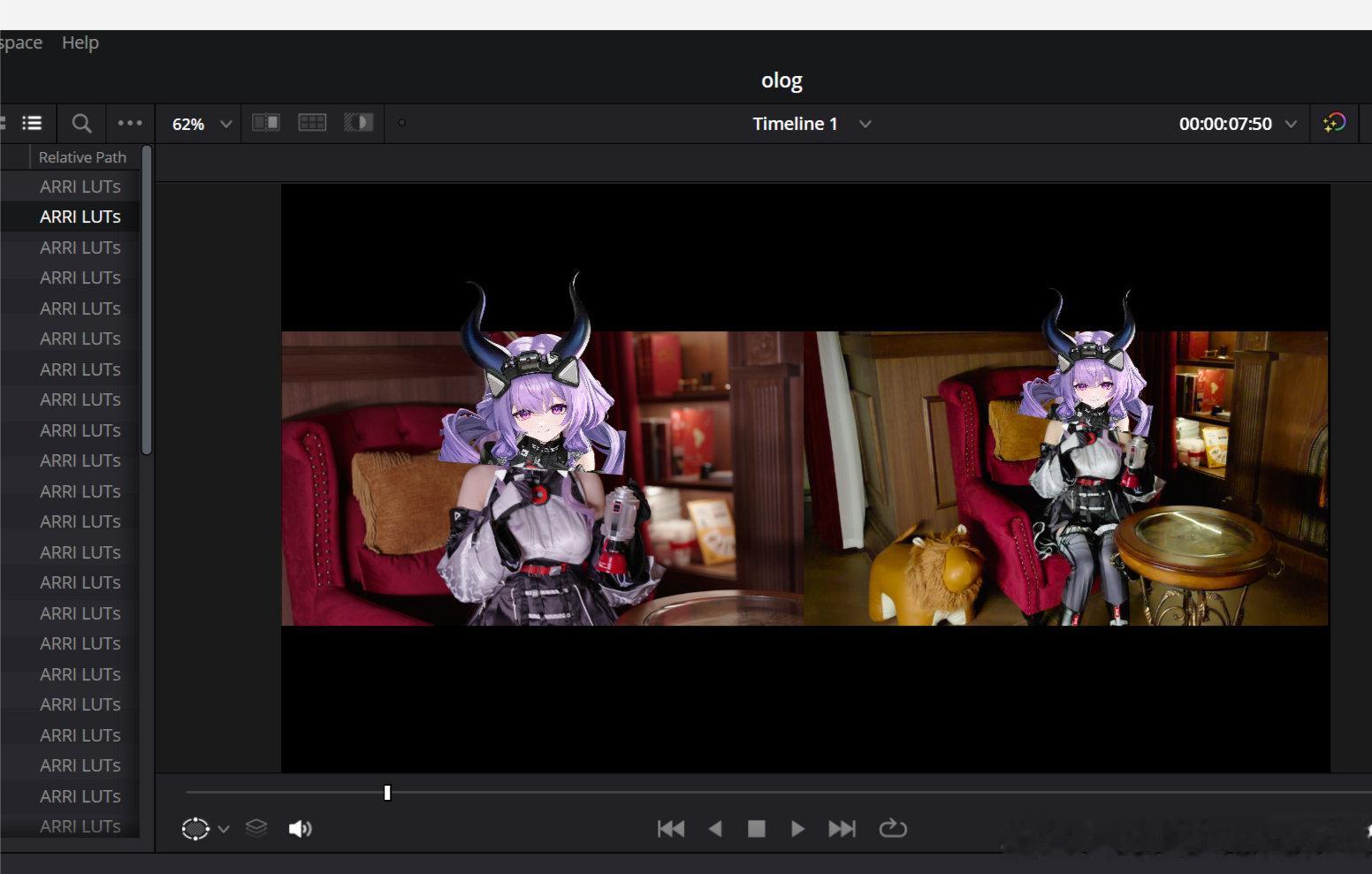Screen dimensions: 1372x874
Task: Click the small dot beside highlight icon
Action: 401,123
